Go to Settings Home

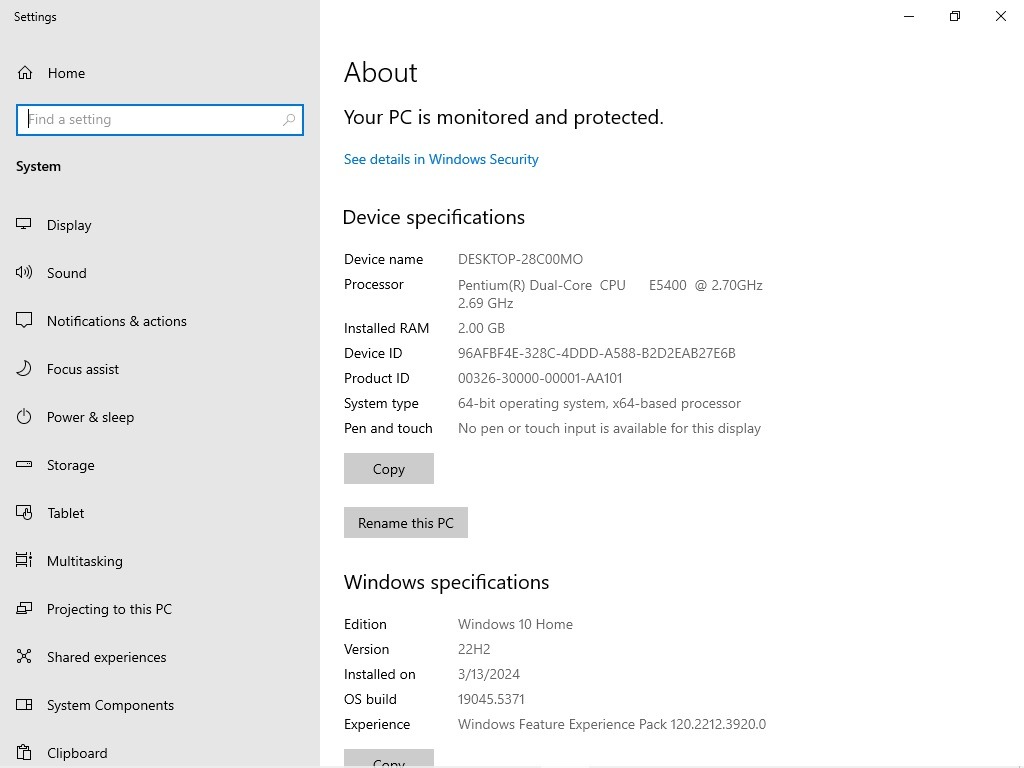pyautogui.click(x=160, y=73)
